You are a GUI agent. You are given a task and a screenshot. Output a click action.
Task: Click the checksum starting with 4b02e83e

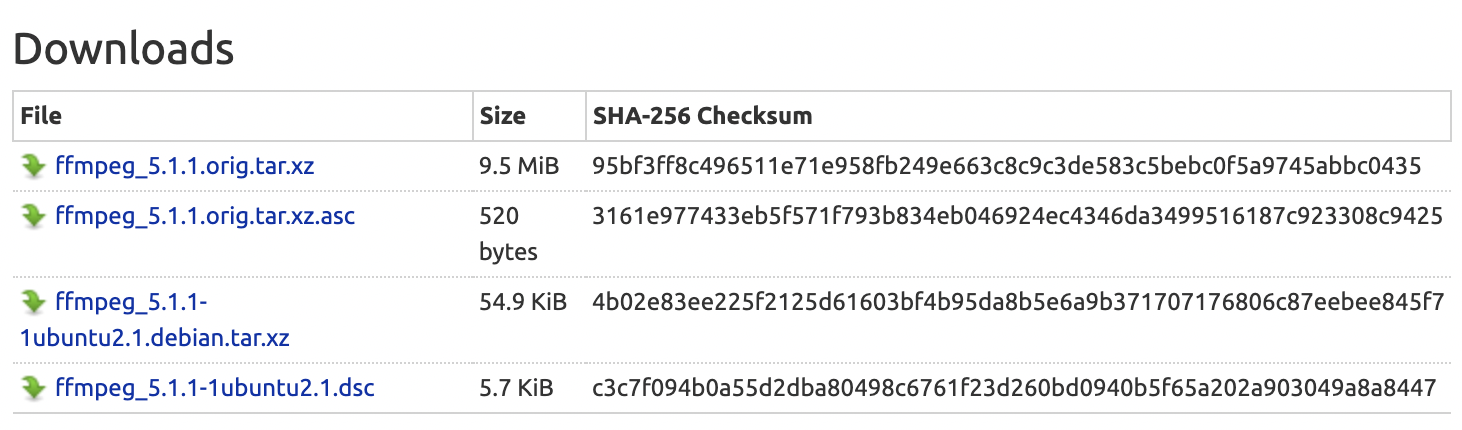pyautogui.click(x=1018, y=301)
